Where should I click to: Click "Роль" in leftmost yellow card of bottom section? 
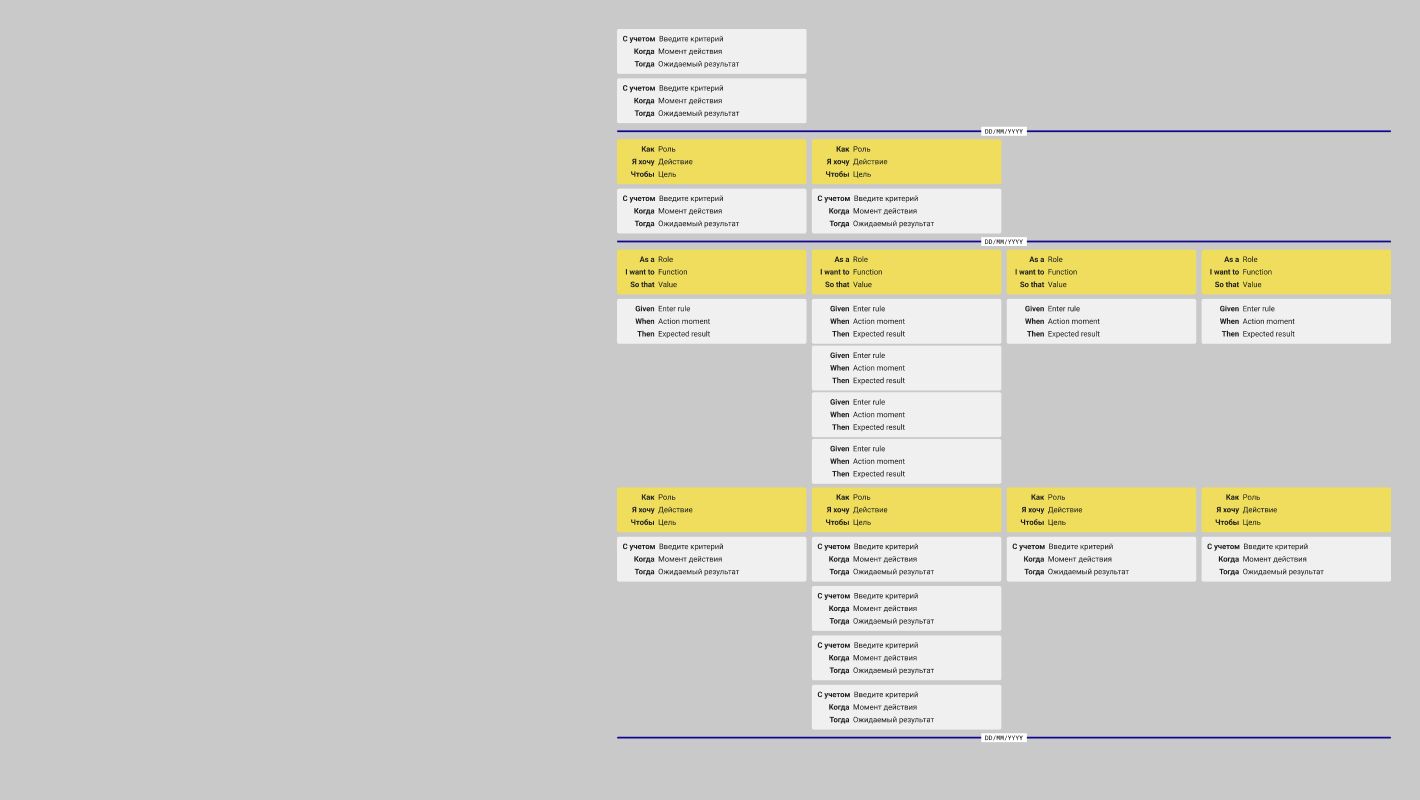(x=667, y=497)
